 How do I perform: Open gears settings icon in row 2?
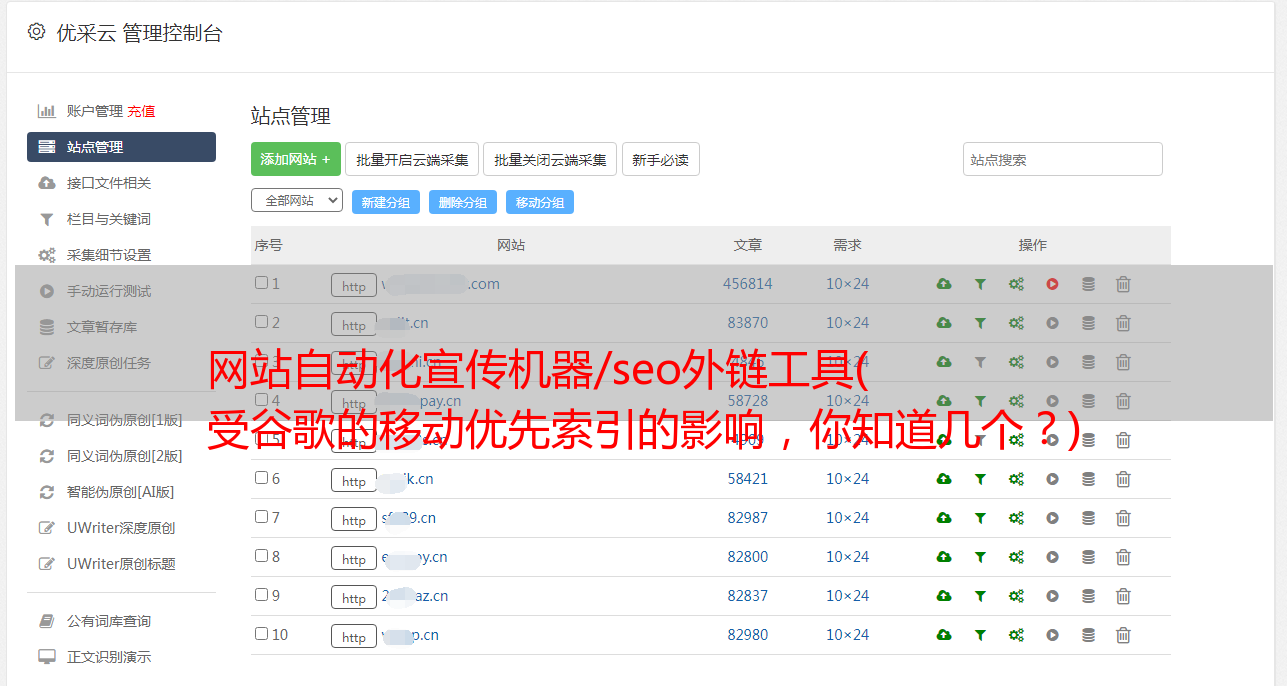click(1016, 323)
